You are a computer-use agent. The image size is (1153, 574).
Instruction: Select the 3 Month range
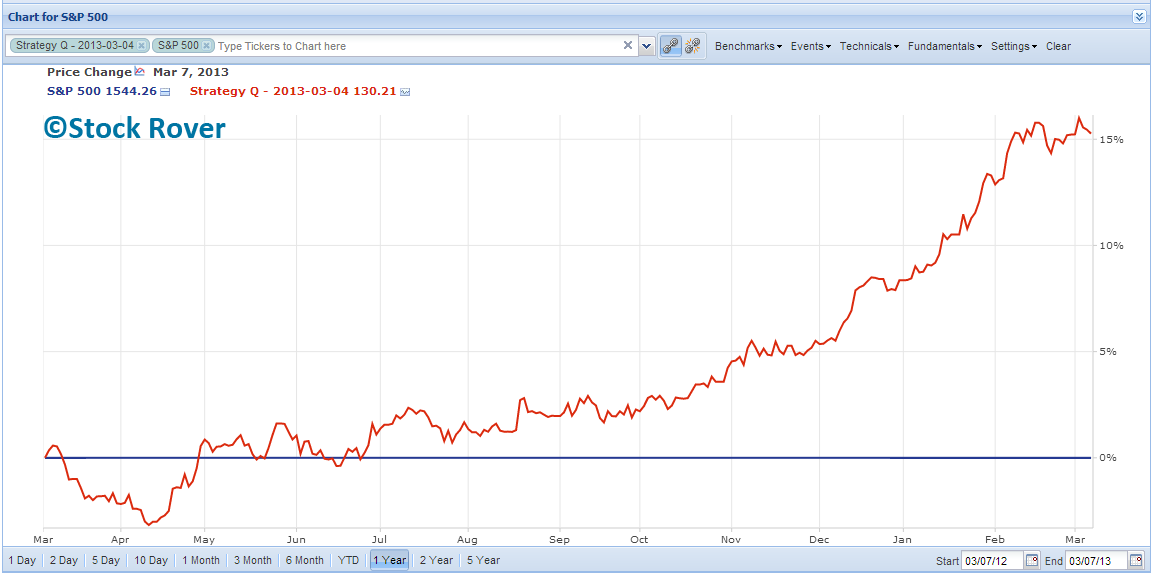click(x=253, y=560)
